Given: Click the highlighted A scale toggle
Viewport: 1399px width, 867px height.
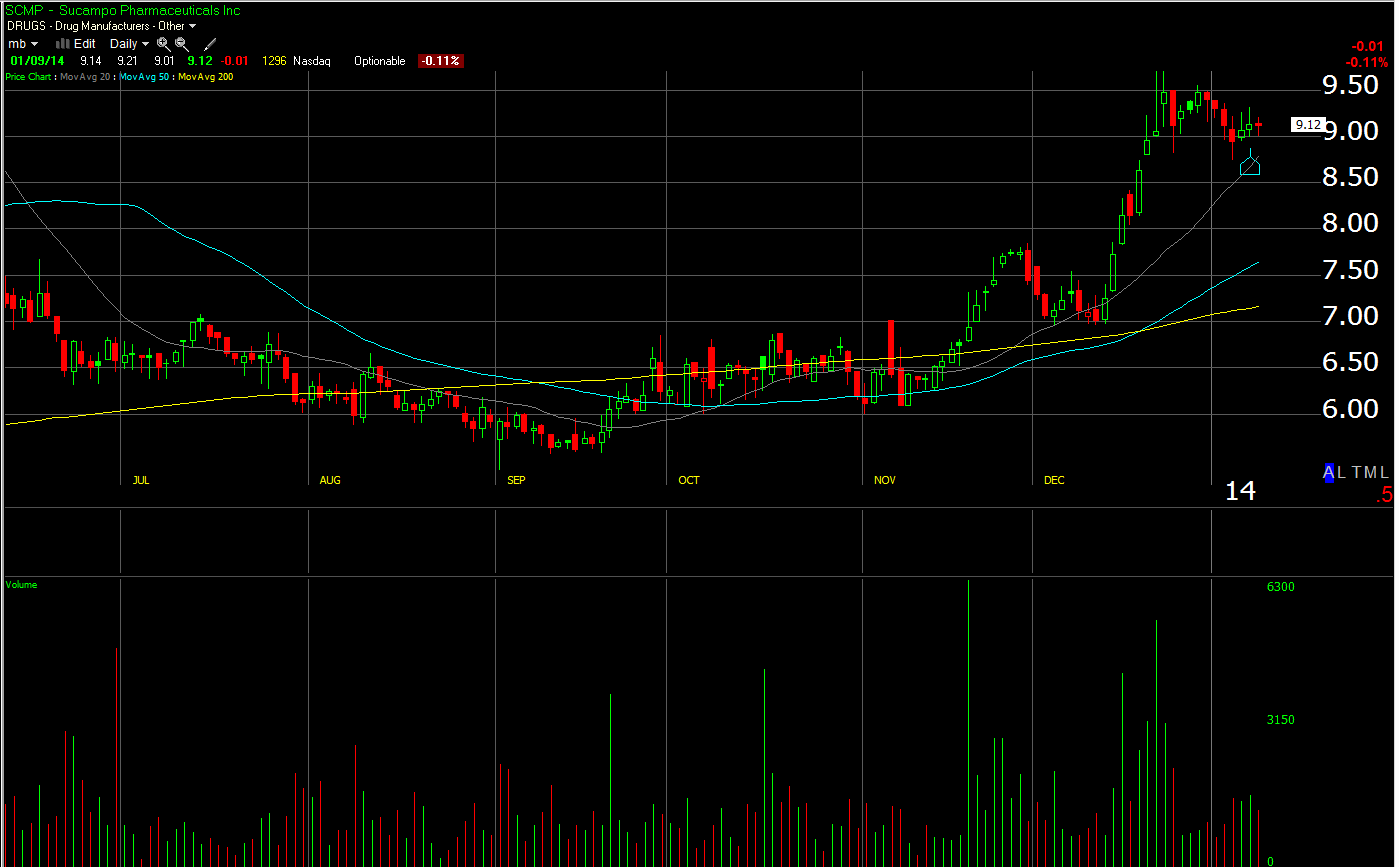Looking at the screenshot, I should pos(1329,473).
